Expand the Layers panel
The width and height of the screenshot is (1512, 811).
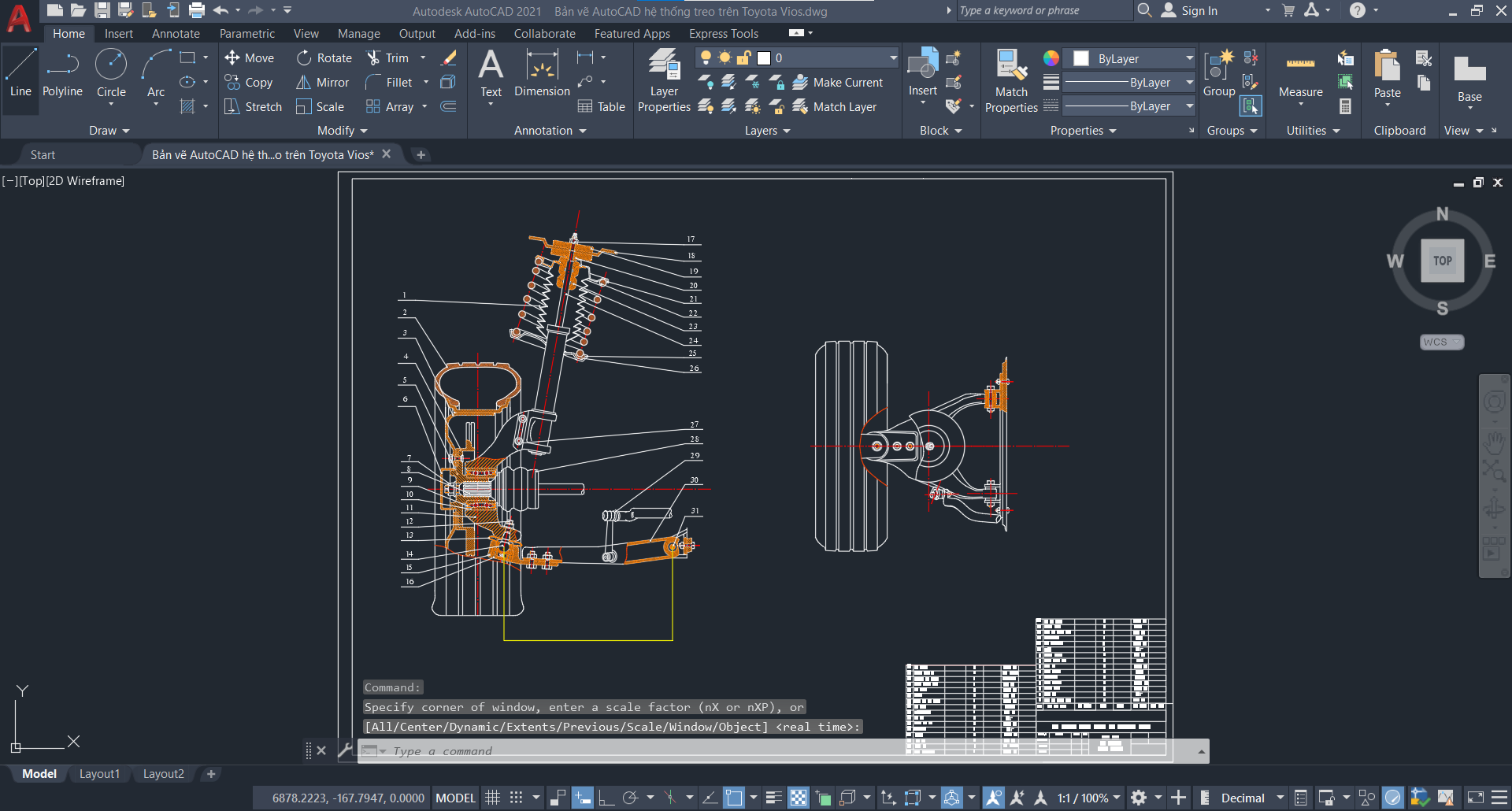768,131
